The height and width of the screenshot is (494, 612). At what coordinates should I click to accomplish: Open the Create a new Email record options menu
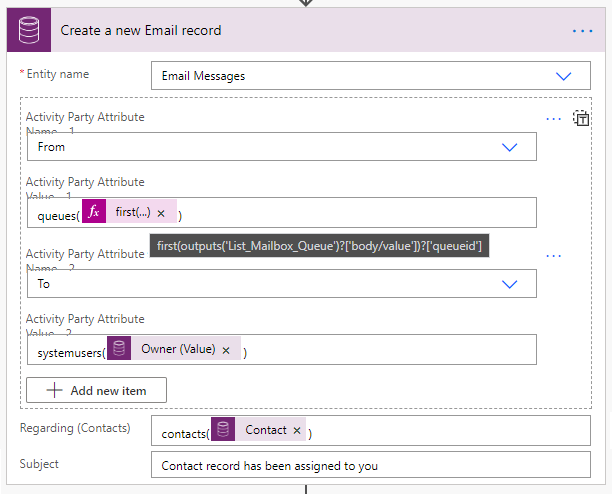582,31
